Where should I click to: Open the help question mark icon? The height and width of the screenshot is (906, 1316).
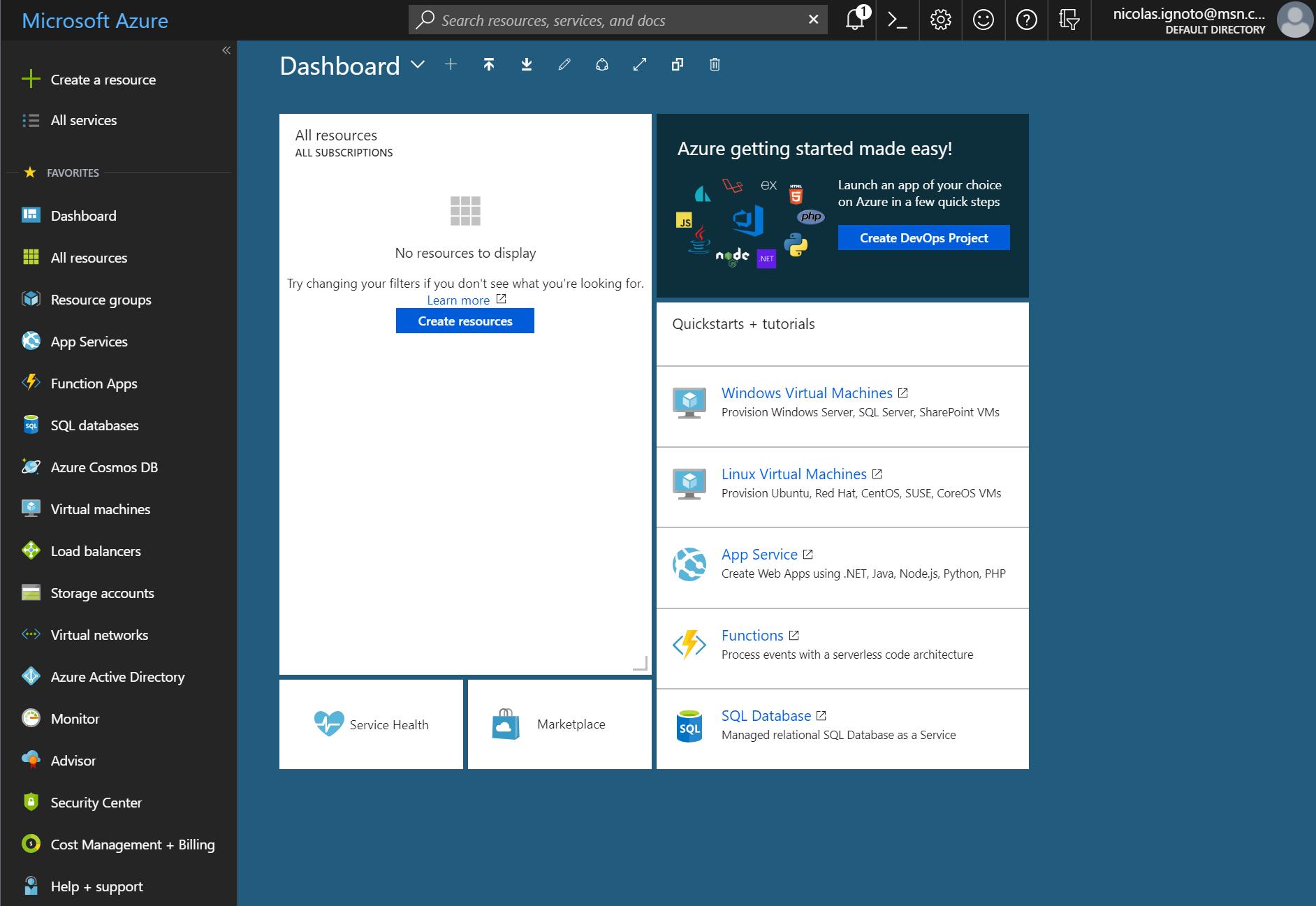1026,20
